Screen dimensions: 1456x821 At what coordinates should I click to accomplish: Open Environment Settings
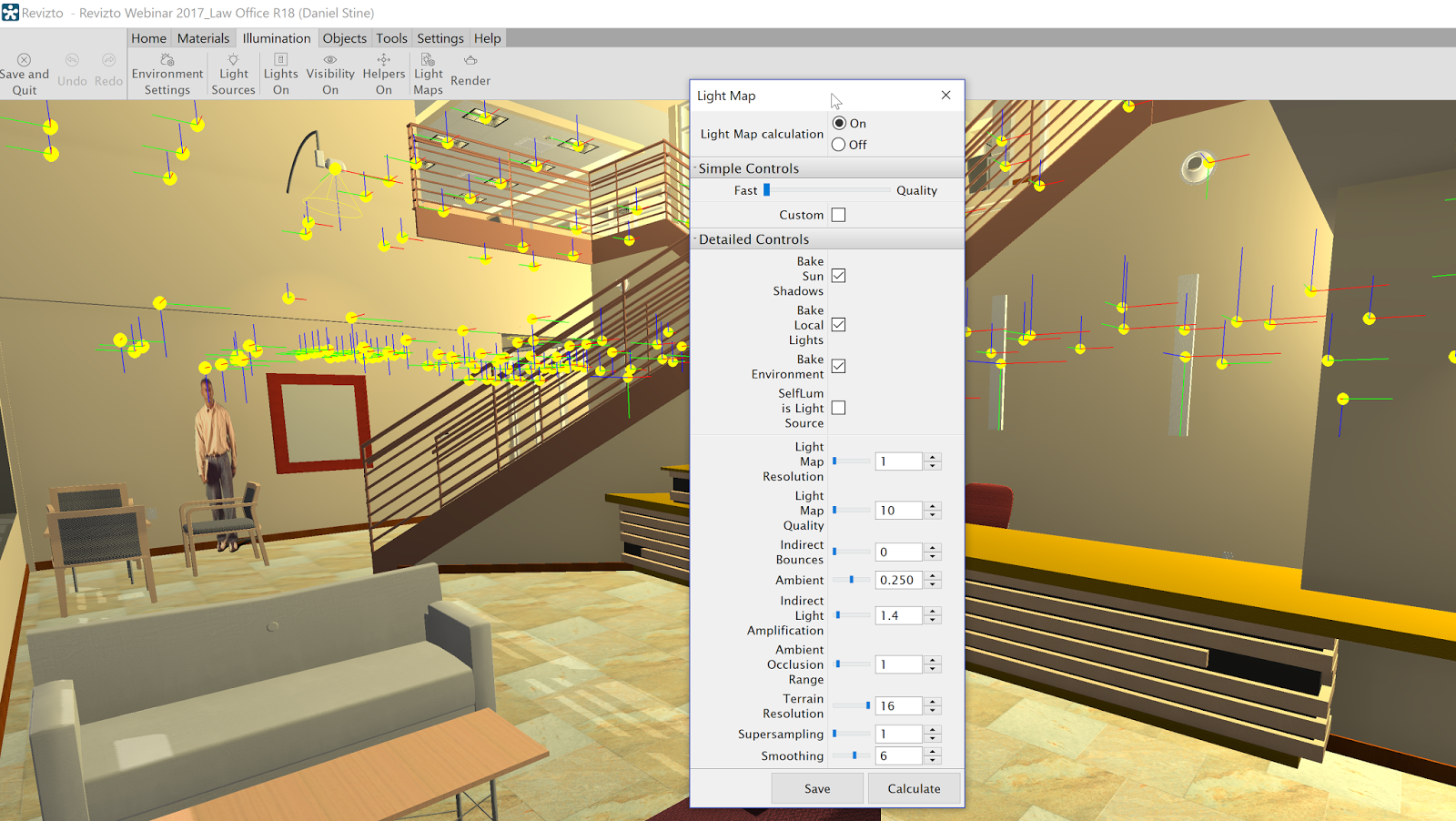pyautogui.click(x=167, y=73)
